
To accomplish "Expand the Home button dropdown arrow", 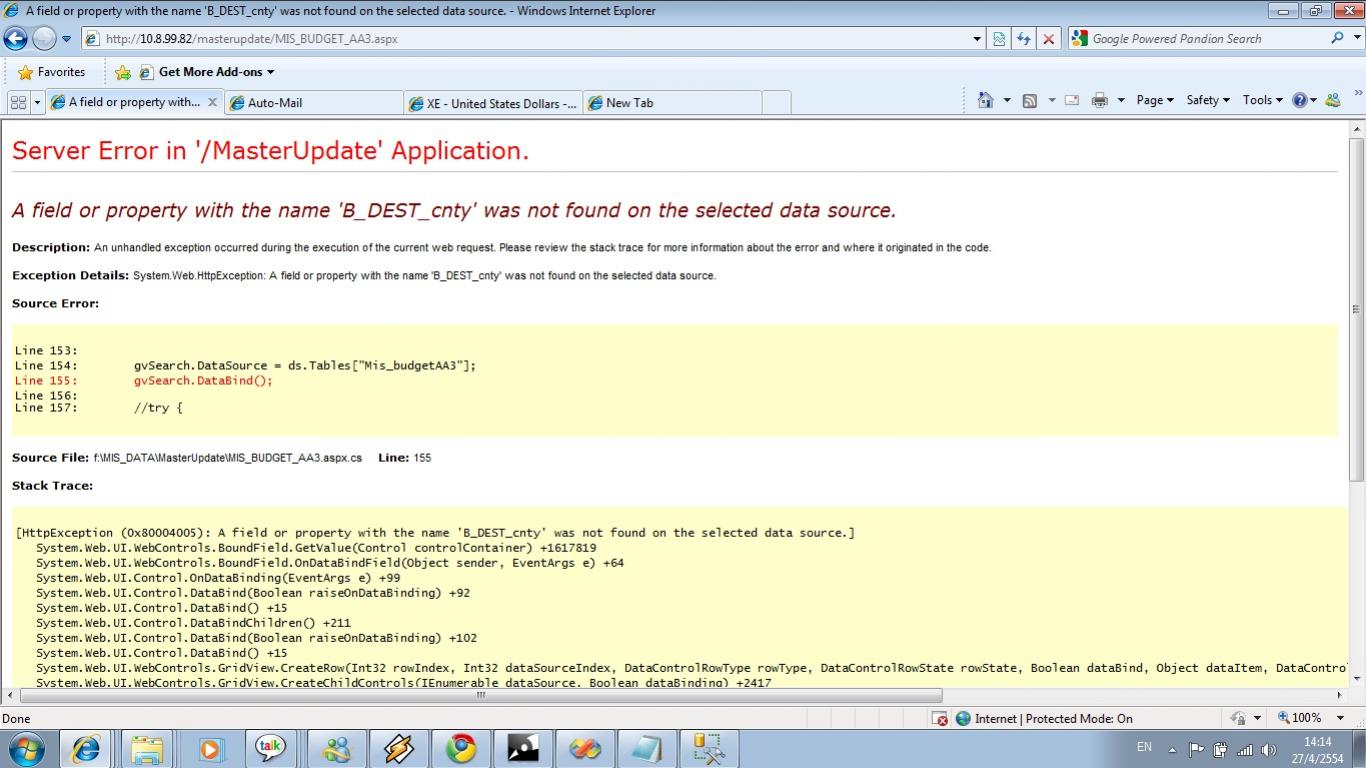I will pos(1006,100).
